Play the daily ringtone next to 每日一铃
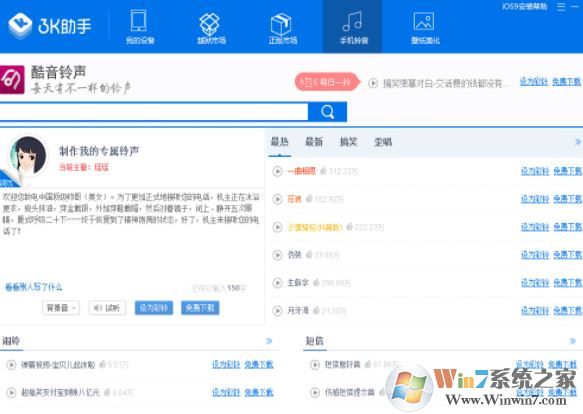 pos(373,83)
